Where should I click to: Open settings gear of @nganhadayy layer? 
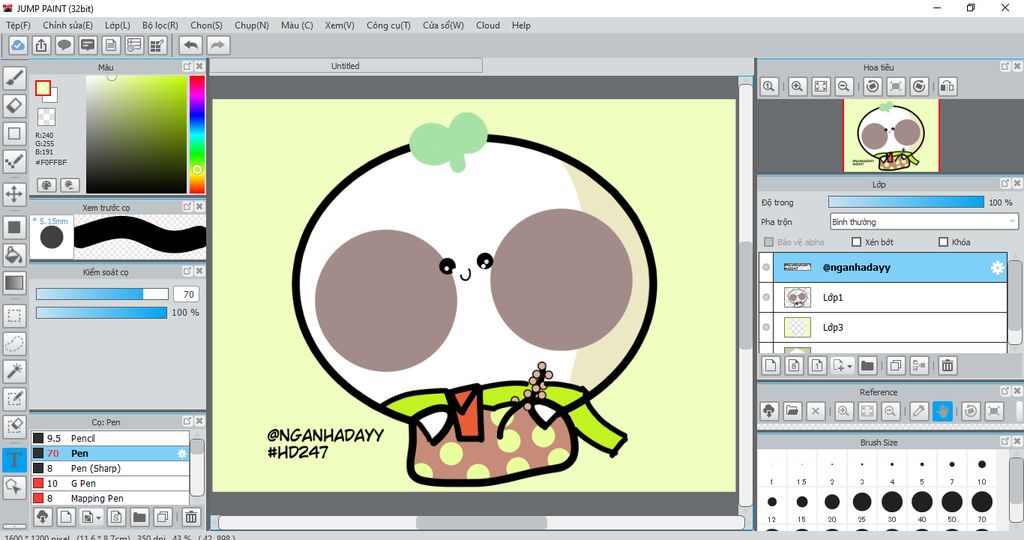(x=997, y=268)
